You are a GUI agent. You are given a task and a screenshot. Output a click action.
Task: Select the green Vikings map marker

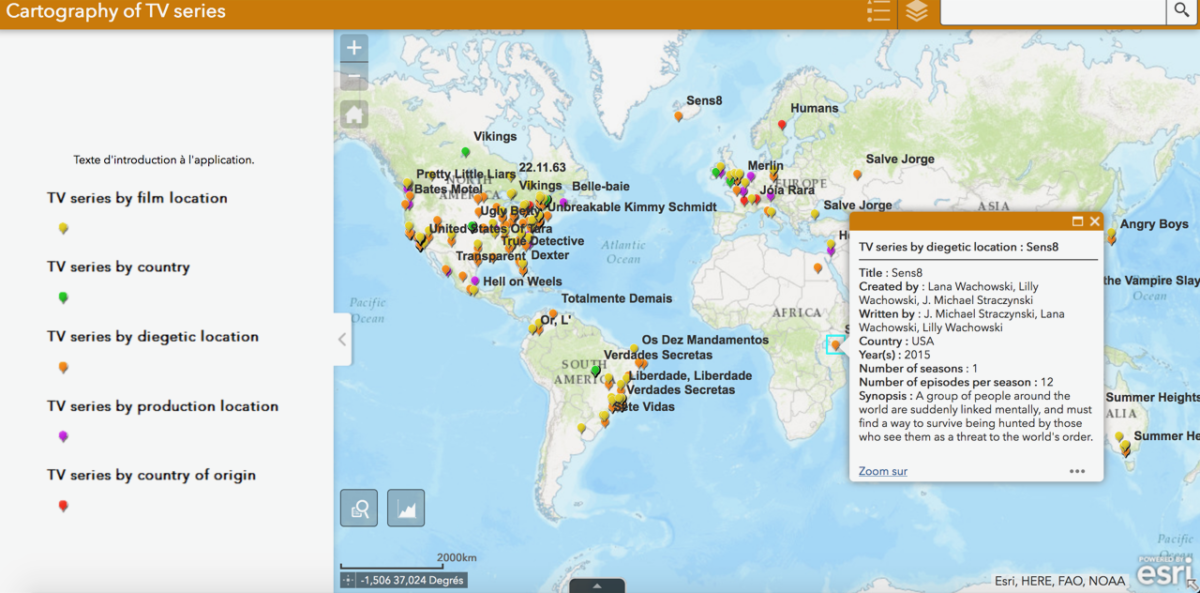[x=466, y=152]
